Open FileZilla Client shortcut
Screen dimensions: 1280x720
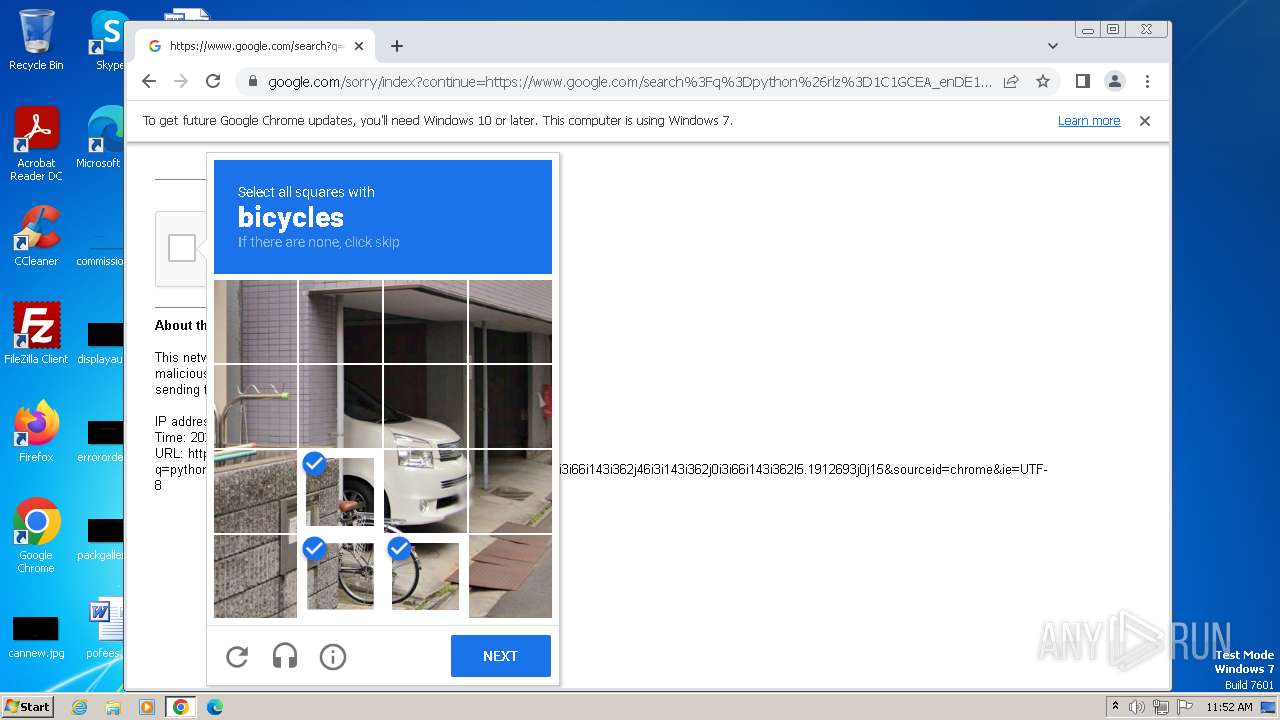pyautogui.click(x=36, y=334)
